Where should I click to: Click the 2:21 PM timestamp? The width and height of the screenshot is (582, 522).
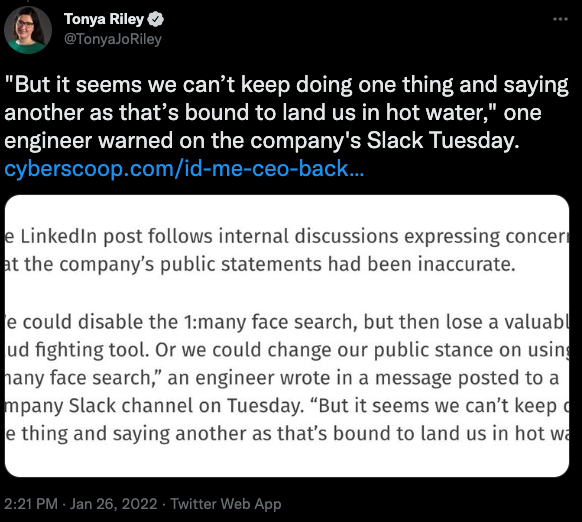pyautogui.click(x=31, y=504)
